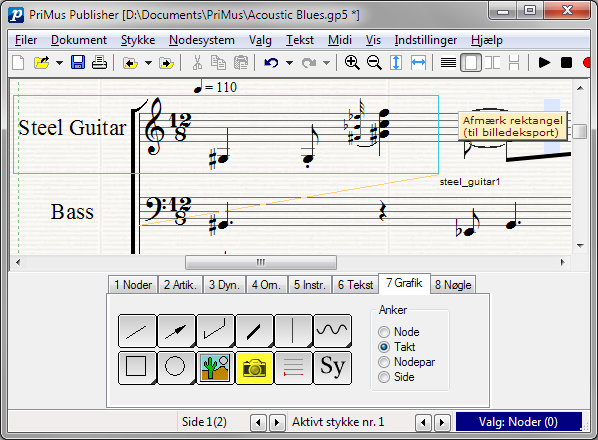The height and width of the screenshot is (440, 598).
Task: Set the anchor to Node
Action: 399,332
